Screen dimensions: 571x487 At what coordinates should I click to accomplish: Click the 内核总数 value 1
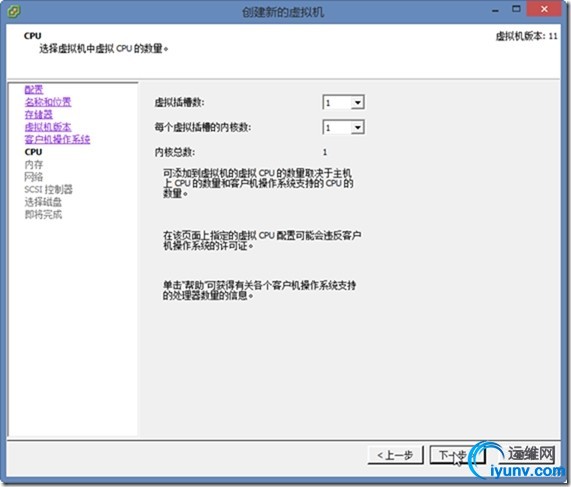(325, 152)
